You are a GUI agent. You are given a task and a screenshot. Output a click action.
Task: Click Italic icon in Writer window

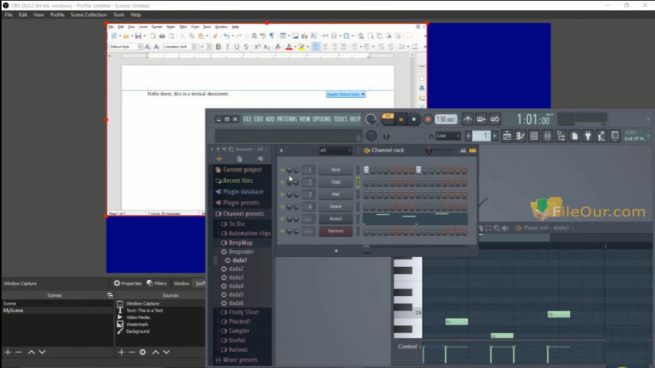[227, 47]
